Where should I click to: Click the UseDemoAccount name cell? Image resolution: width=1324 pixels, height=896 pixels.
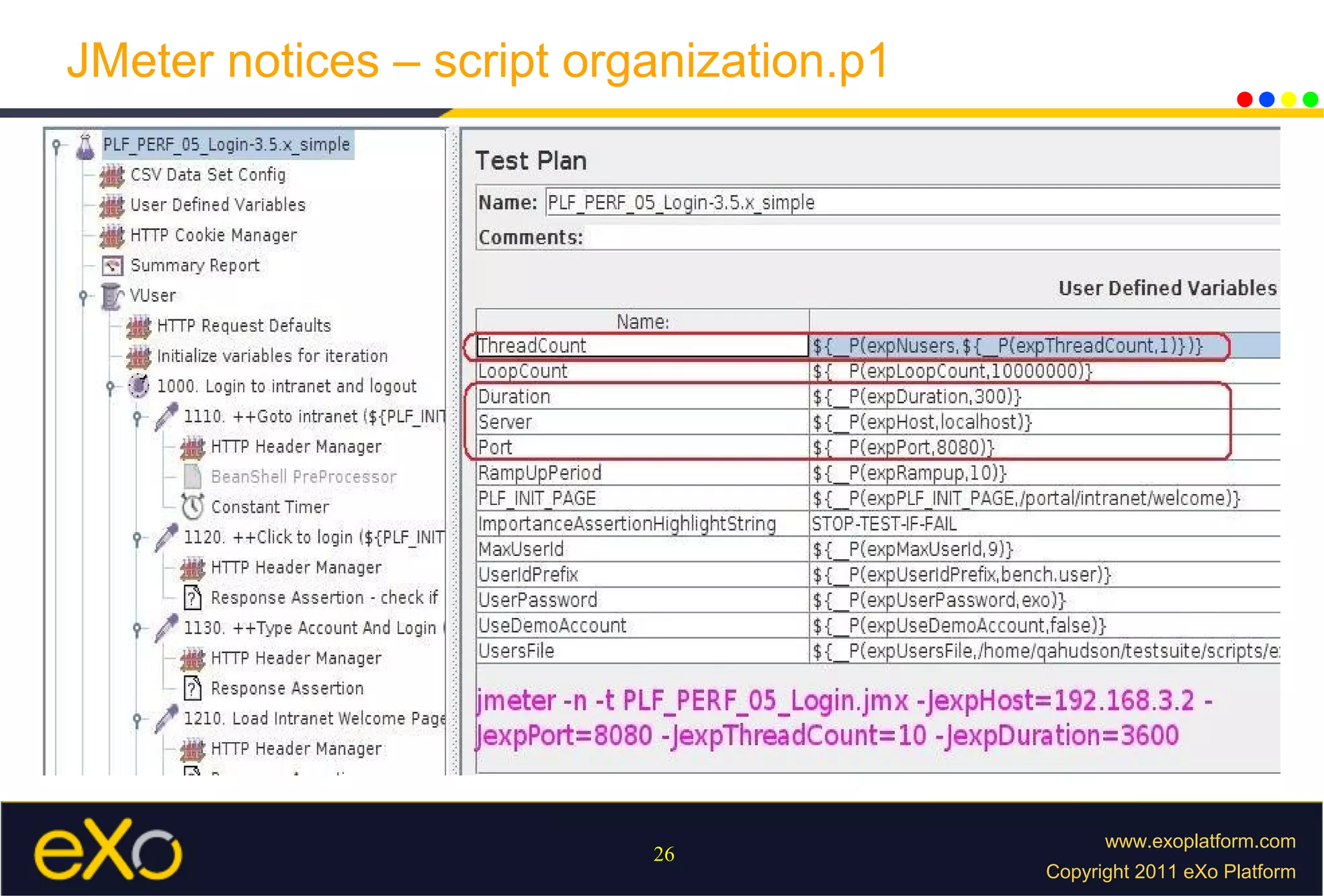point(643,625)
